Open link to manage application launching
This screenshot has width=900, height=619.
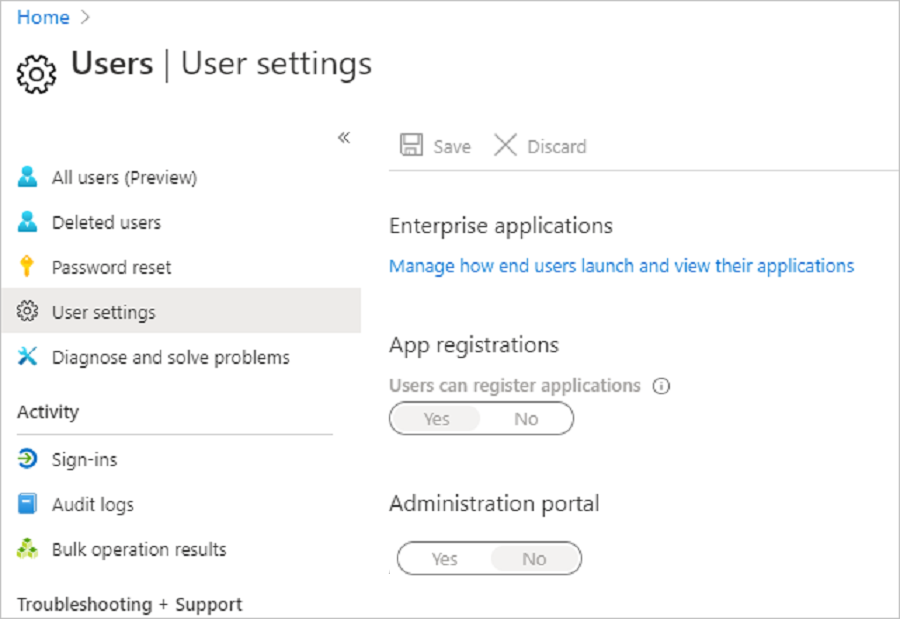click(x=622, y=265)
